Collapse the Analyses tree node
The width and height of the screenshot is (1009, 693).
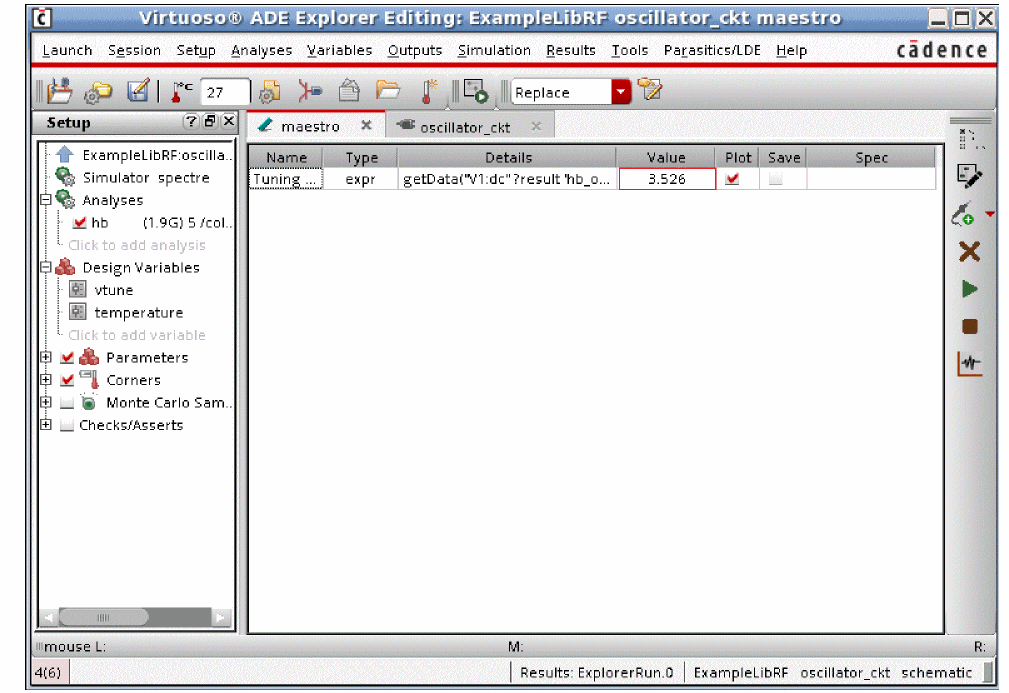[x=46, y=200]
